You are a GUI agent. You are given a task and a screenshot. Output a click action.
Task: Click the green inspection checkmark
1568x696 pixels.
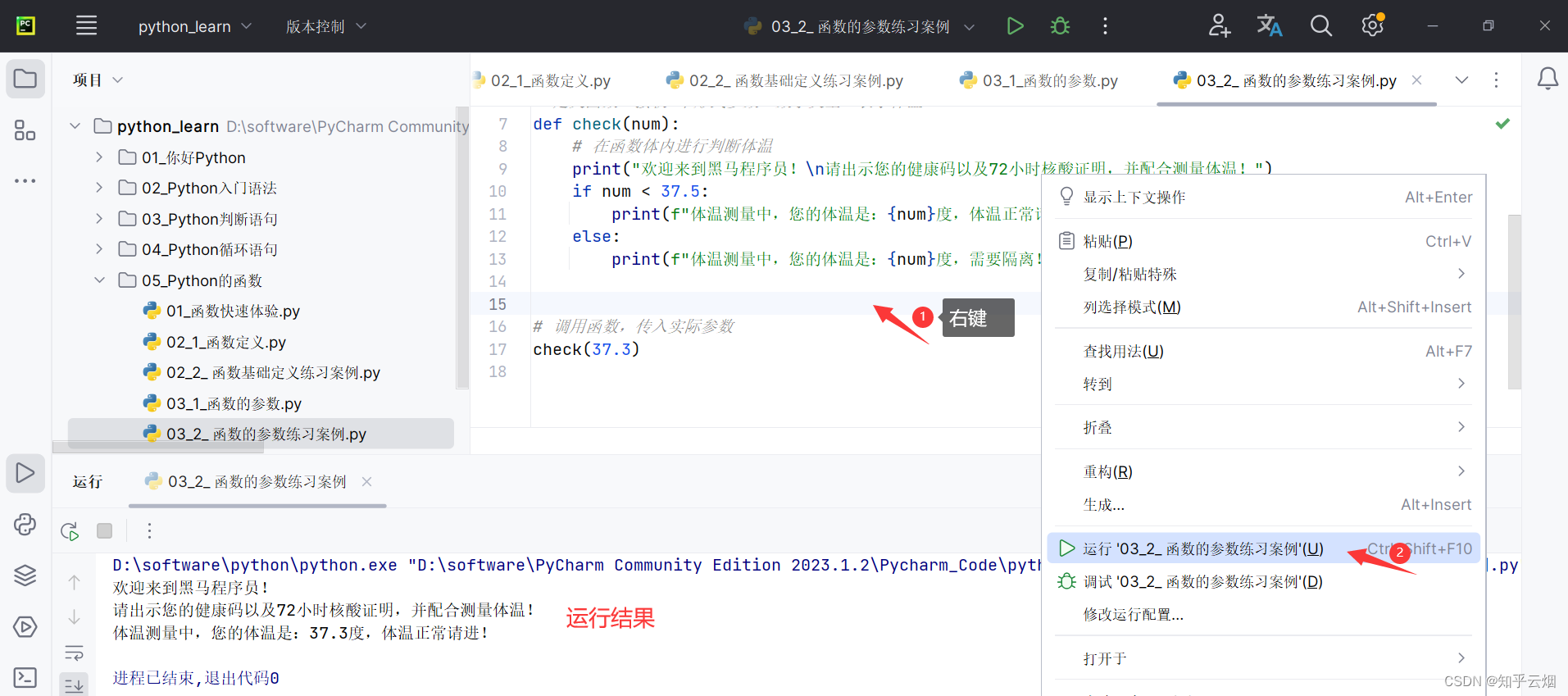(1502, 124)
